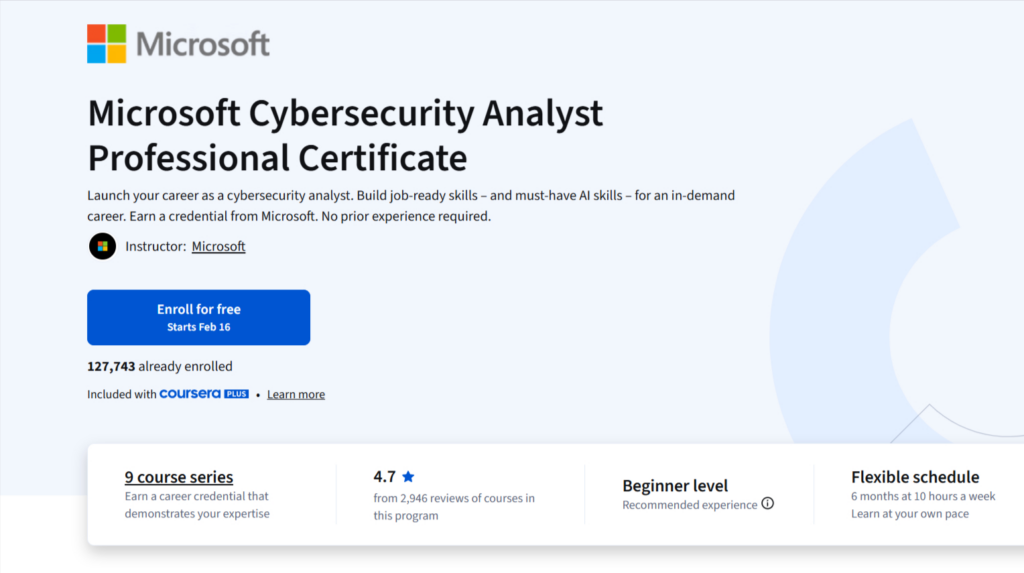Viewport: 1024px width, 573px height.
Task: Click the Microsoft wordmark beside the top logo
Action: tap(203, 45)
